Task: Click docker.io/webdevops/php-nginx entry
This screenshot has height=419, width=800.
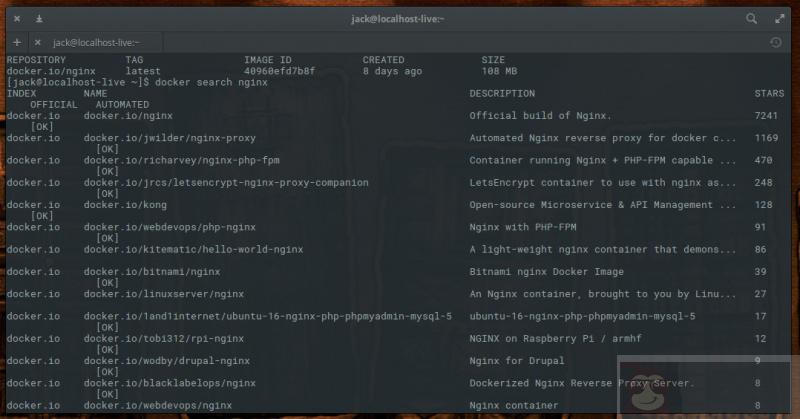Action: [170, 227]
